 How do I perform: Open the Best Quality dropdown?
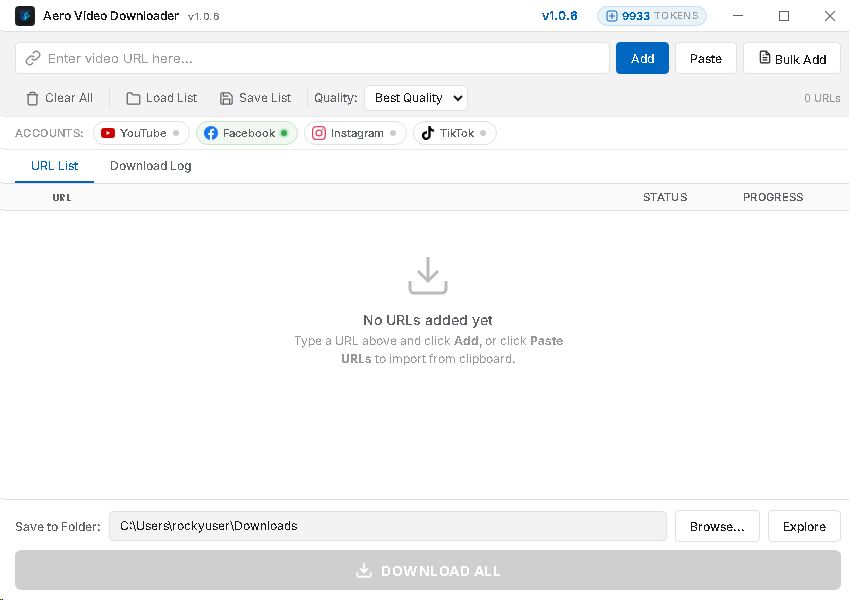point(416,98)
